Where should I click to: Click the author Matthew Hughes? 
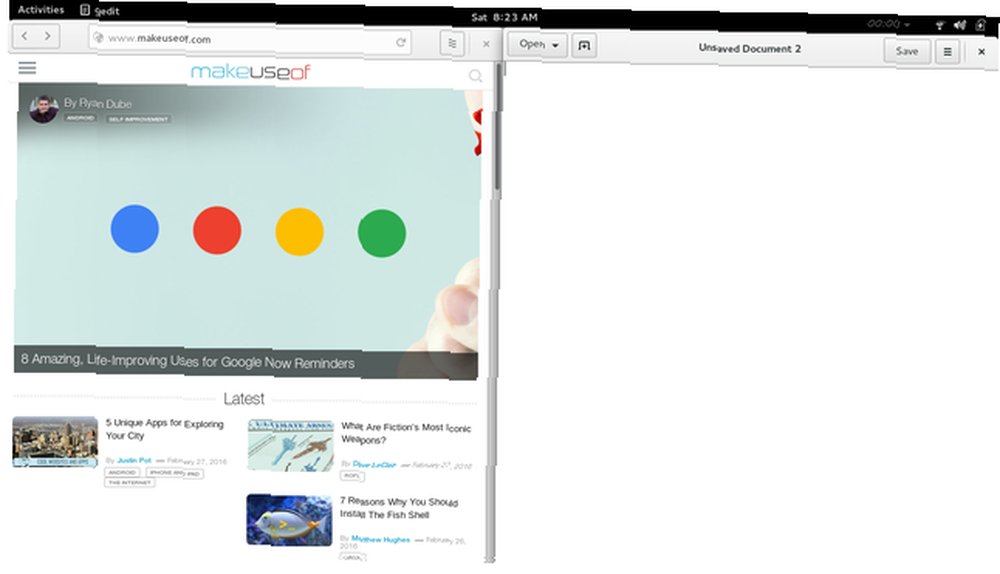pyautogui.click(x=381, y=539)
